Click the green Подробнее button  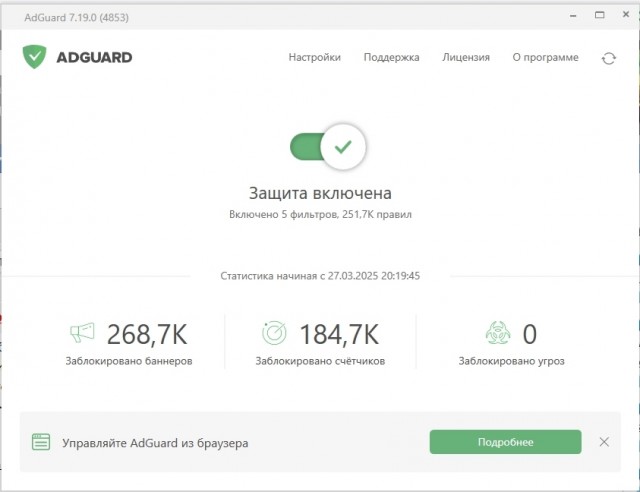pyautogui.click(x=505, y=442)
